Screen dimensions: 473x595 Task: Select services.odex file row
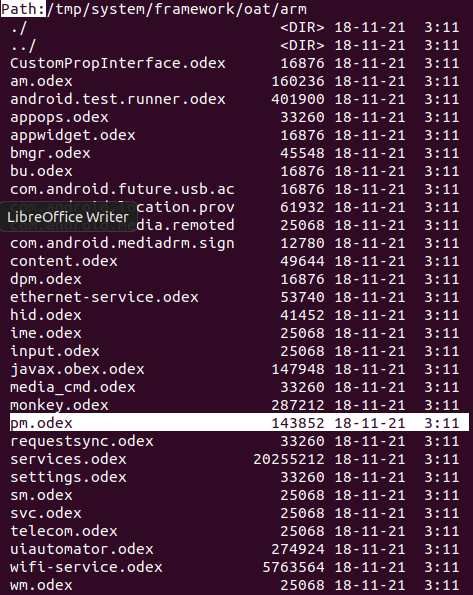tap(239, 459)
